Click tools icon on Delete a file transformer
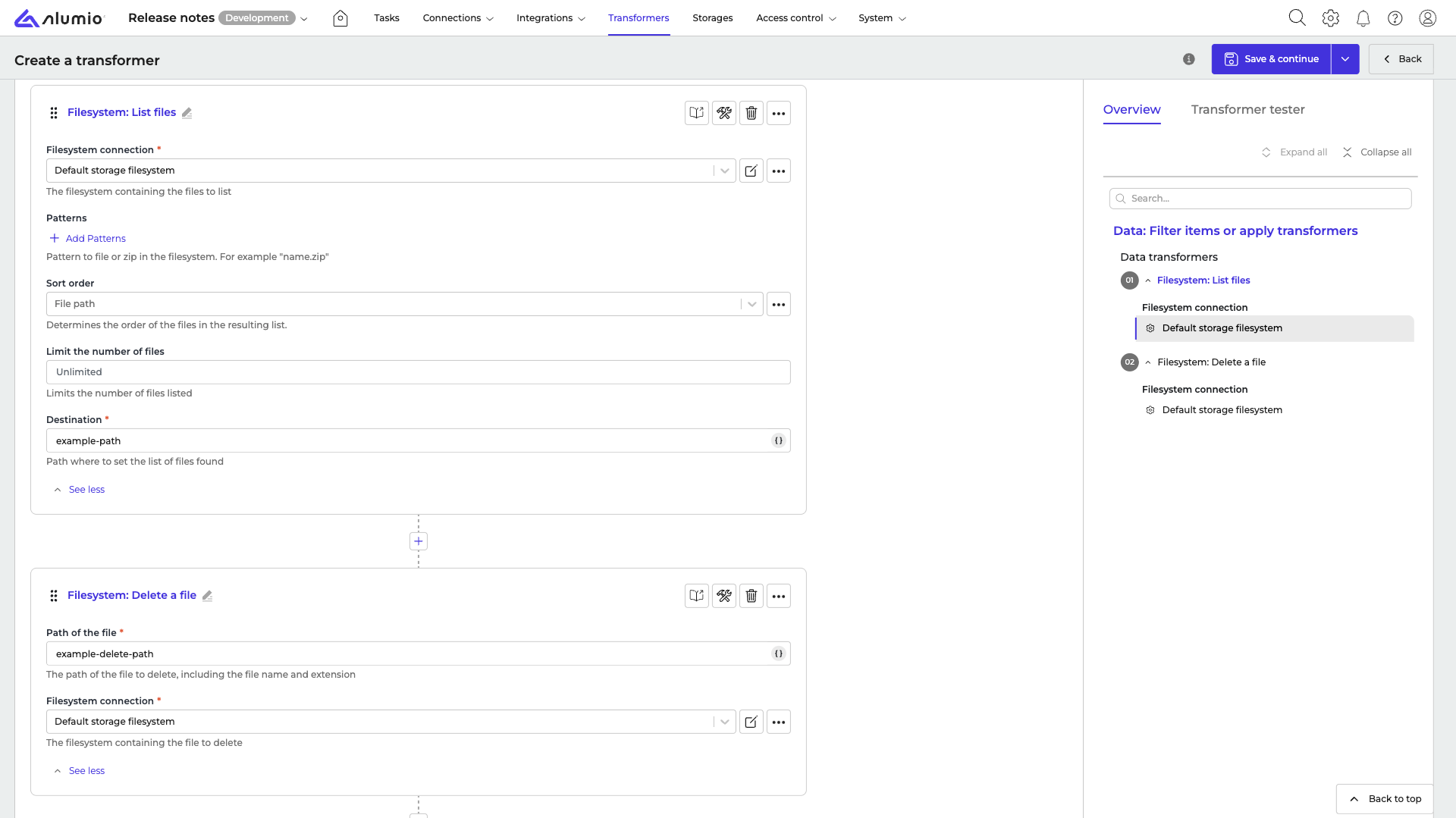 [723, 596]
